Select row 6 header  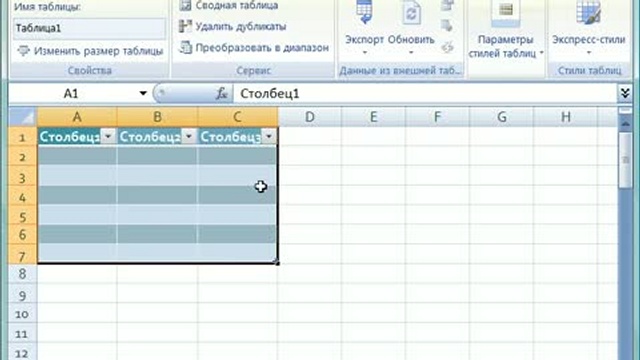22,235
